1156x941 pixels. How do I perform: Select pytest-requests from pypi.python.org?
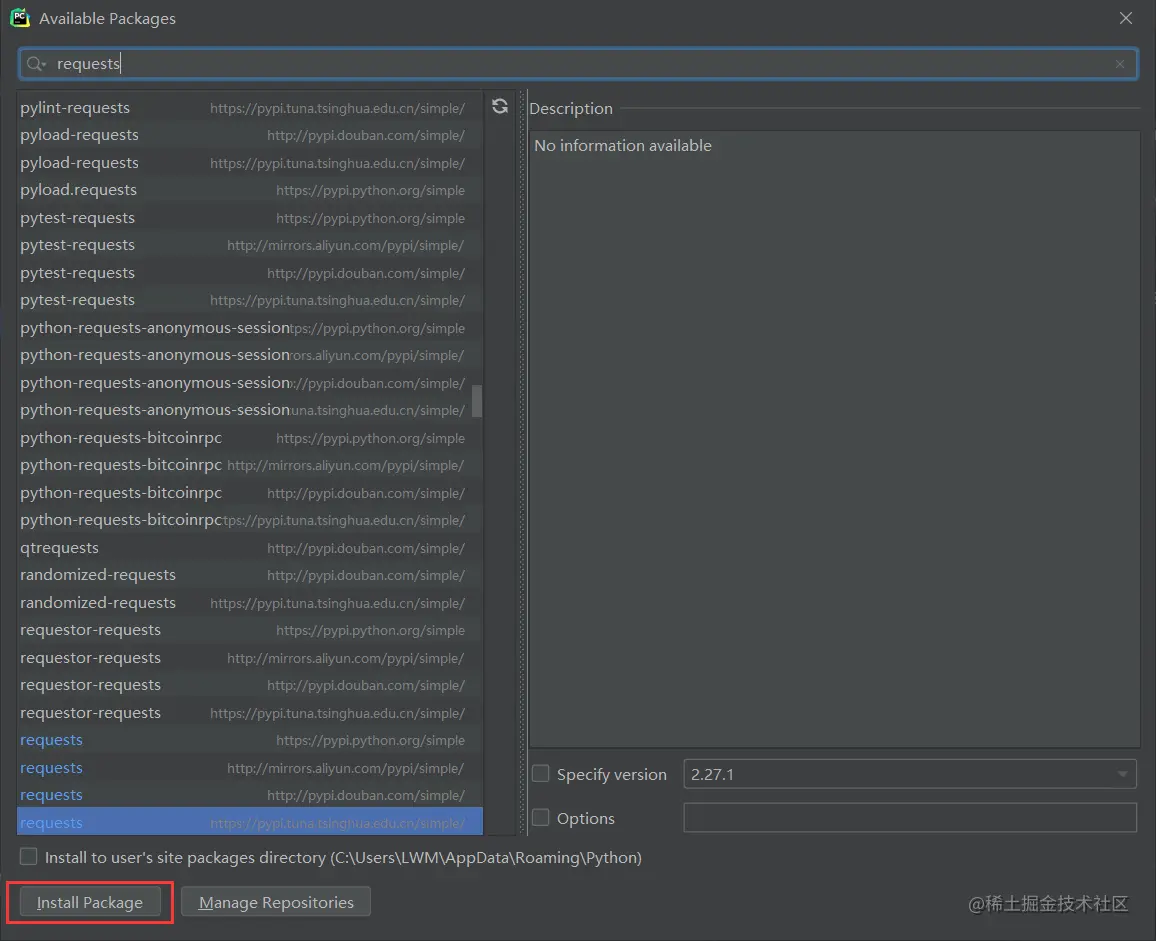point(250,218)
